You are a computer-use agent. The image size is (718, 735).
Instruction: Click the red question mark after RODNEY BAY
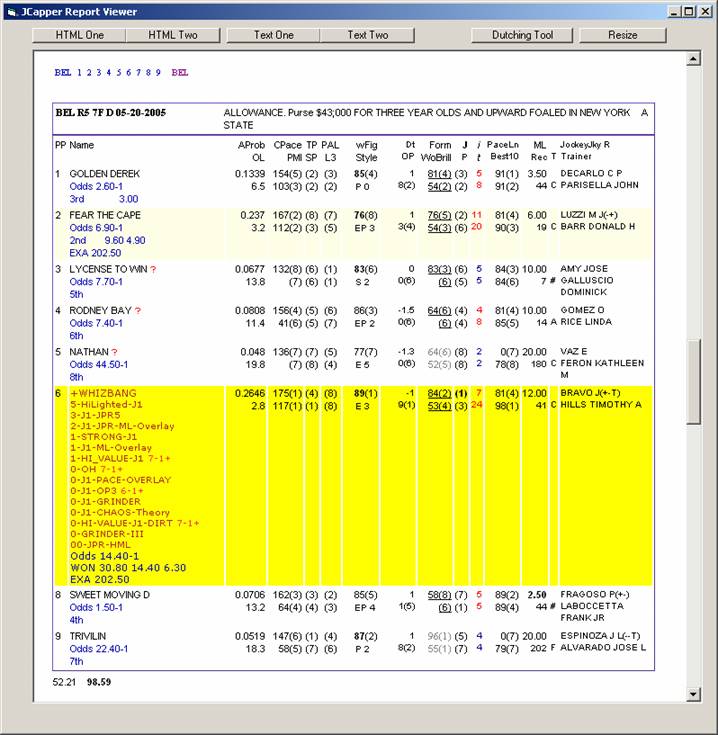tap(138, 311)
